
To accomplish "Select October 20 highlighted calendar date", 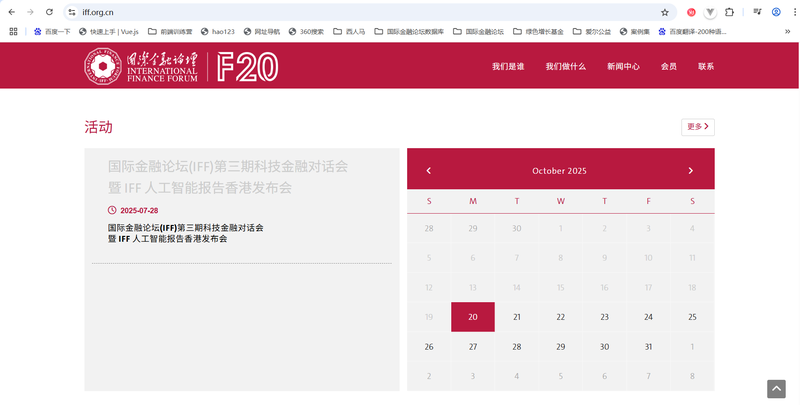I will pos(473,317).
